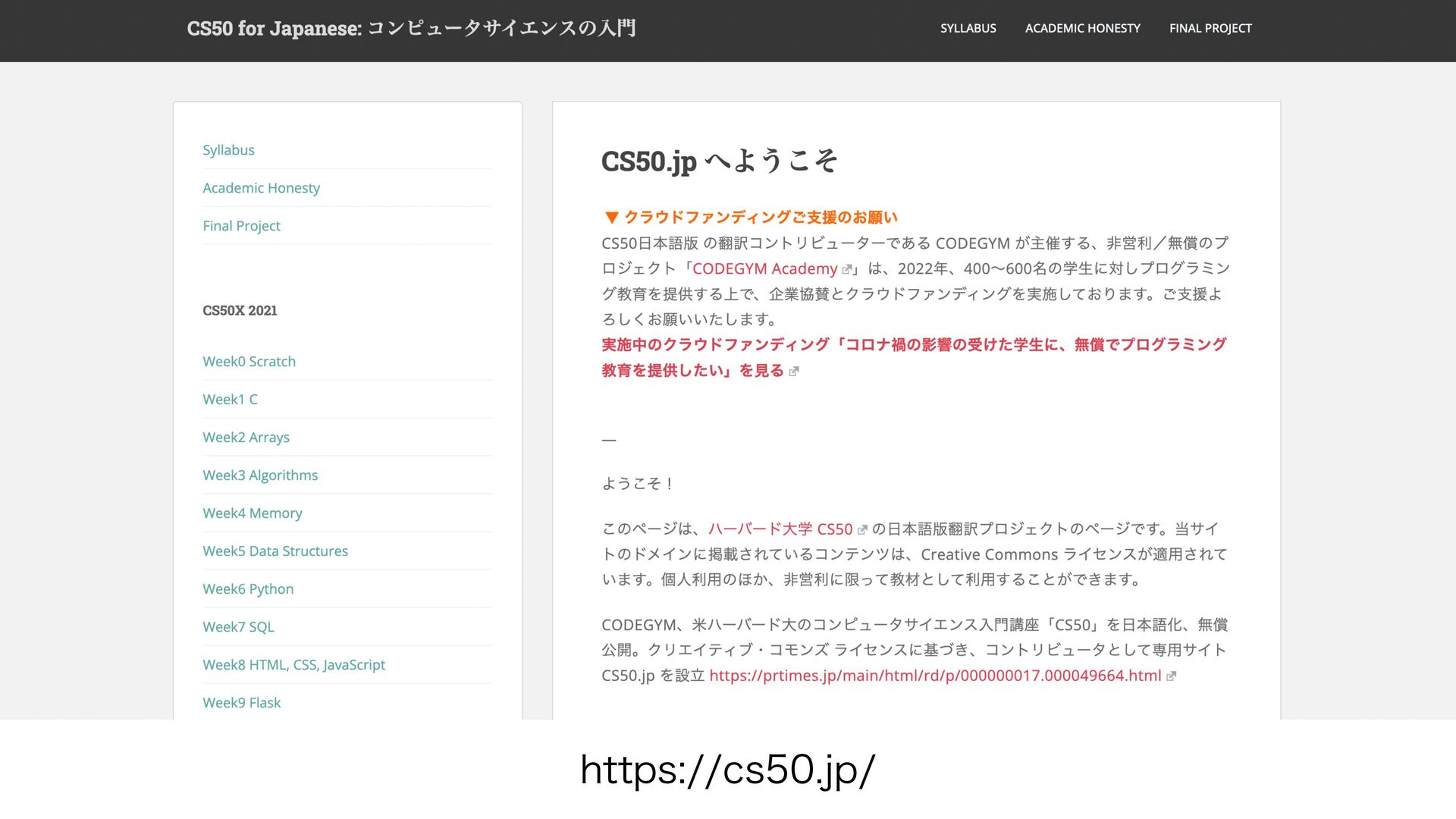1456x819 pixels.
Task: Open the prtimes.jp press release URL
Action: 934,676
